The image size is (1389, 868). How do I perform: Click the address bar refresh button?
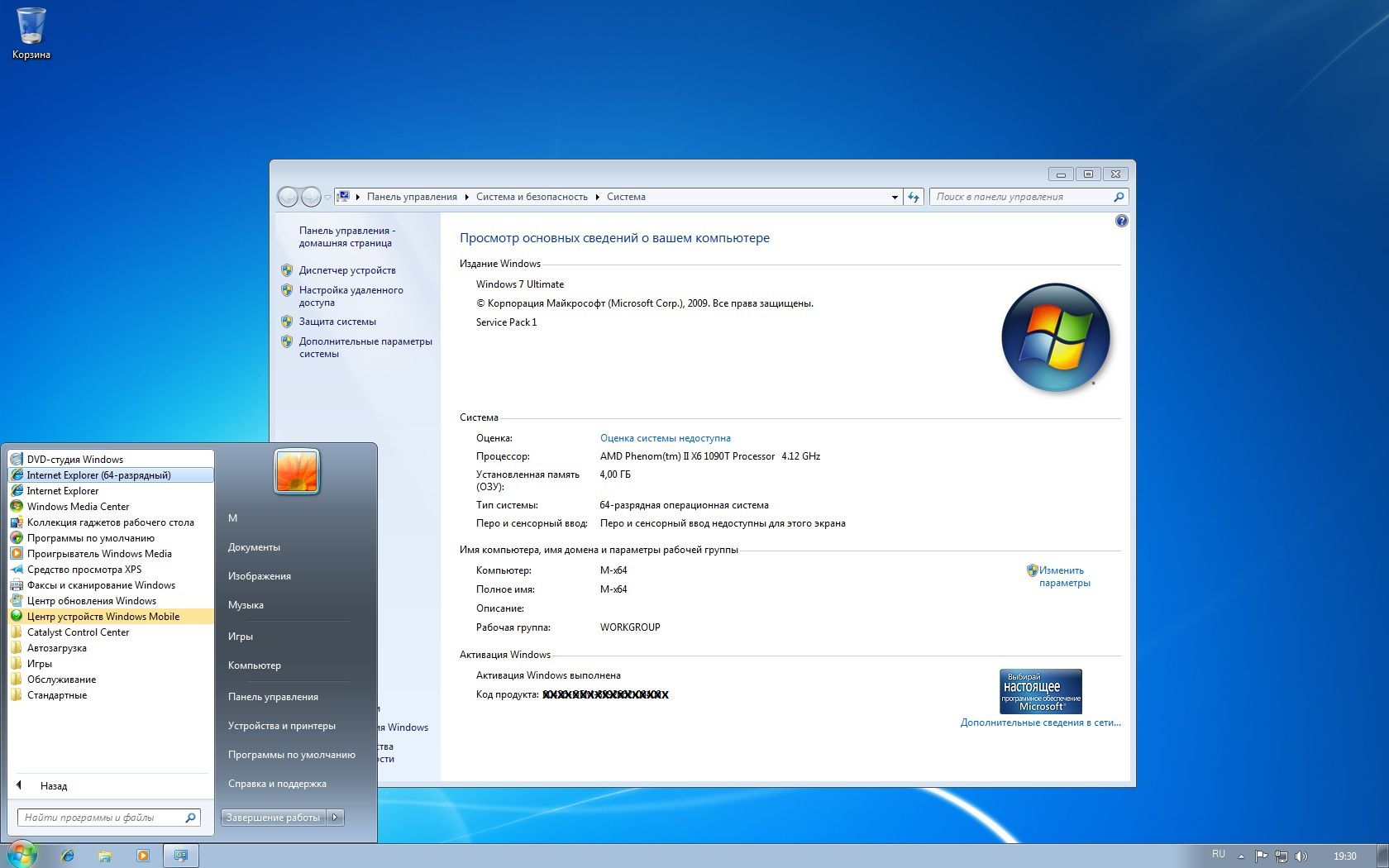pyautogui.click(x=914, y=197)
